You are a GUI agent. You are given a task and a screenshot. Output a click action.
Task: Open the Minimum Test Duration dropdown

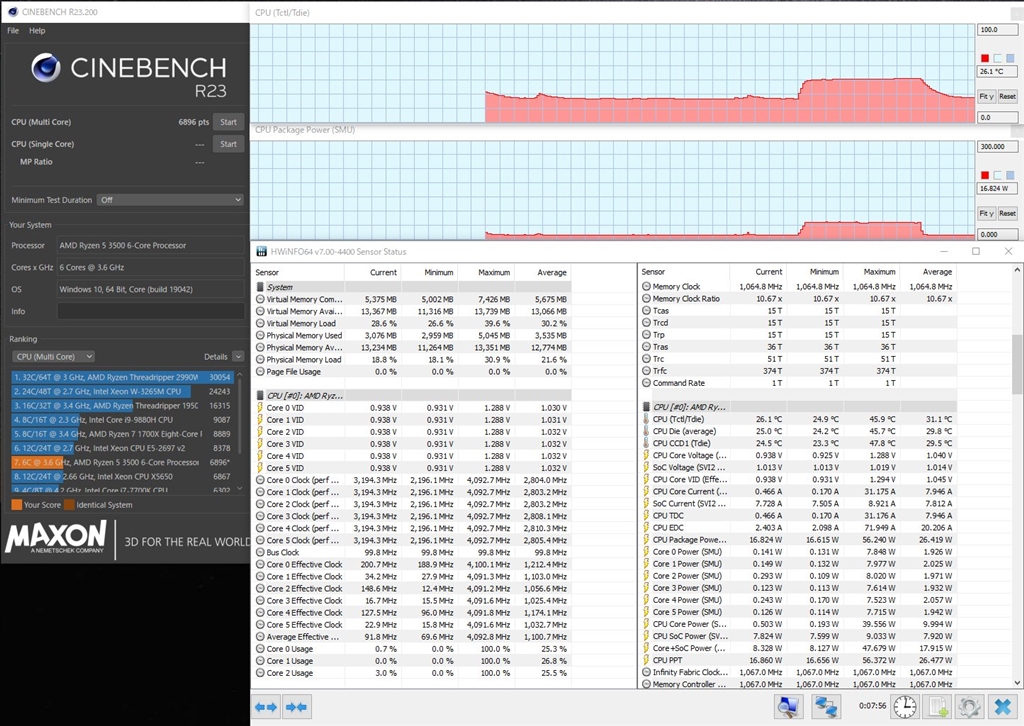(170, 200)
